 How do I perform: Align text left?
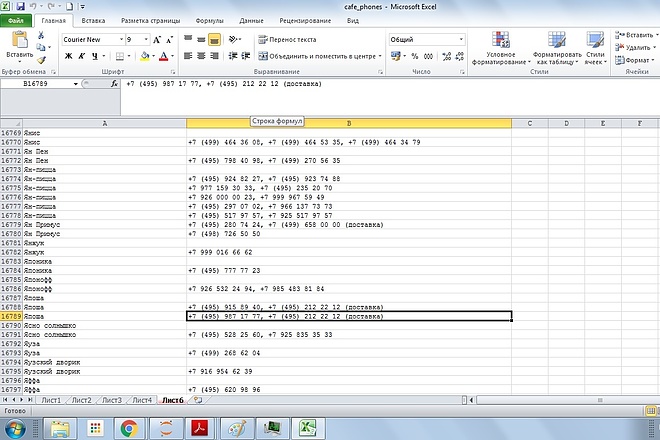[188, 56]
